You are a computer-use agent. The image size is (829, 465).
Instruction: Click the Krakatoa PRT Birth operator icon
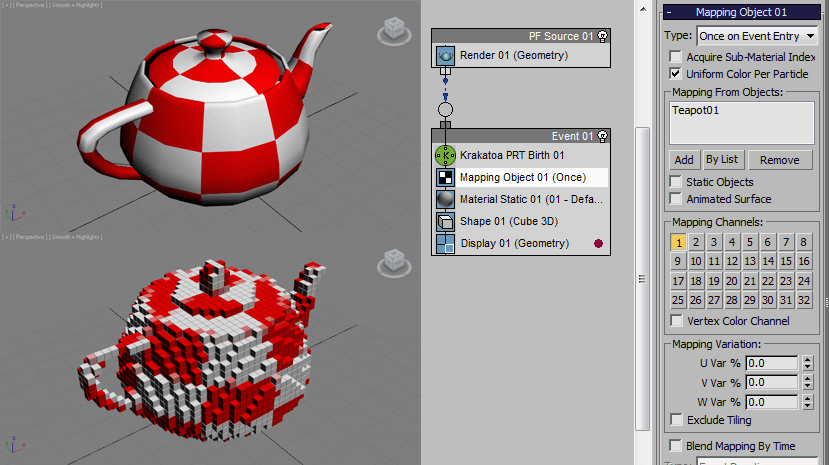[445, 156]
